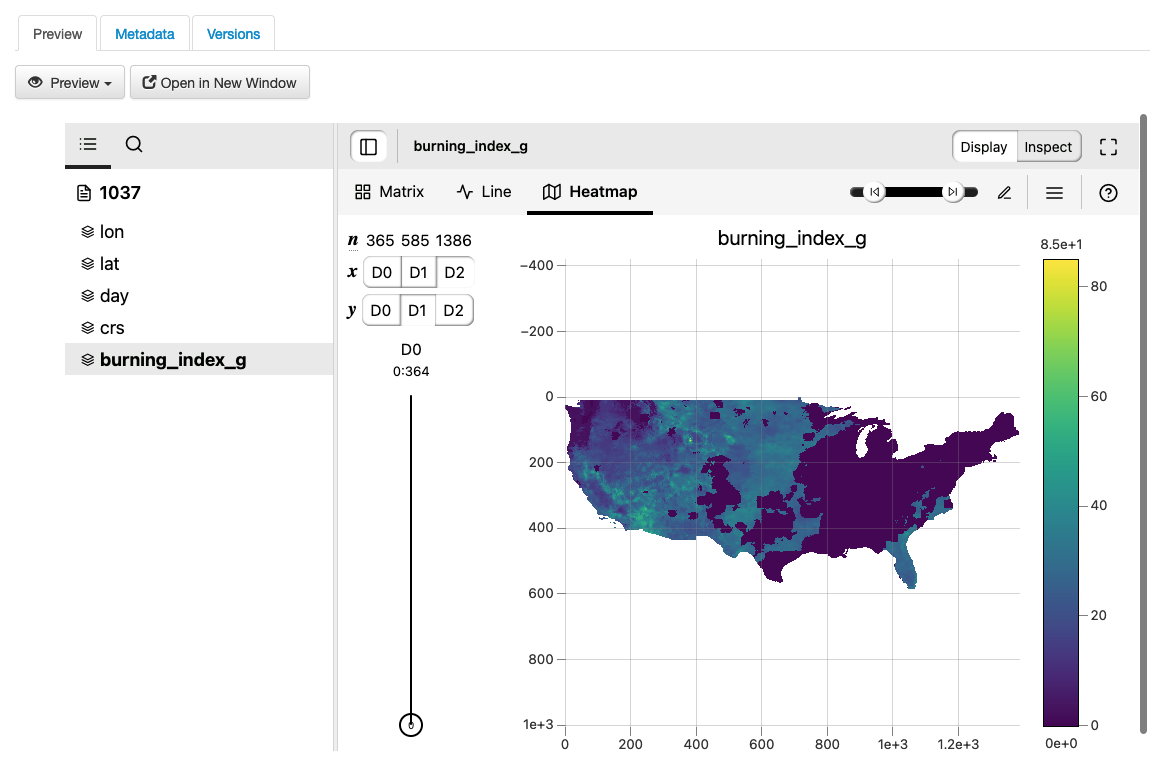Open the Preview dropdown button
The image size is (1167, 762).
coord(70,83)
